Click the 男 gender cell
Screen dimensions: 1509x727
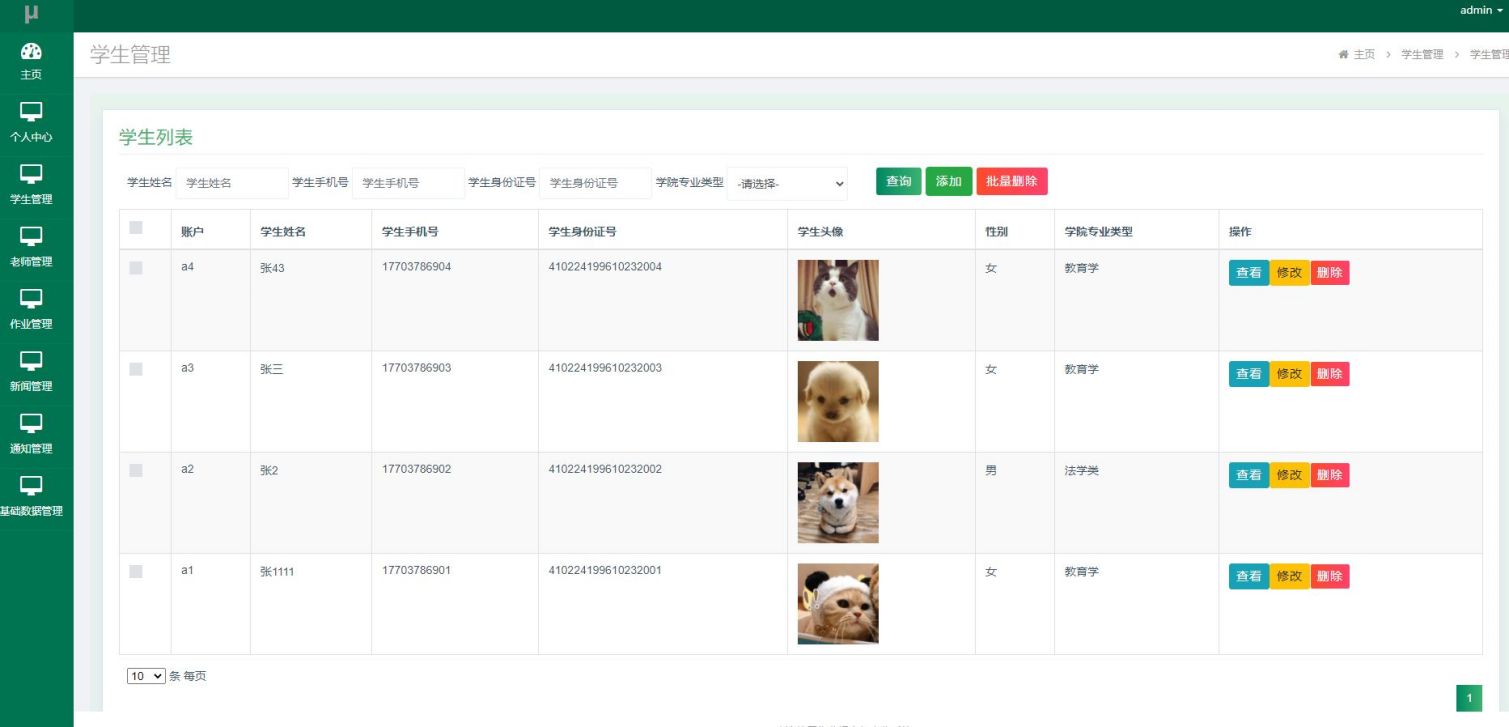(991, 470)
